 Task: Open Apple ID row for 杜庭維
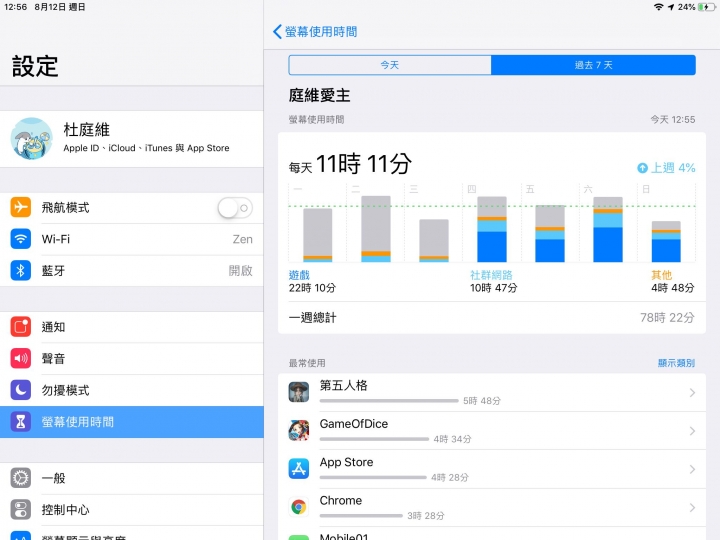click(x=132, y=139)
